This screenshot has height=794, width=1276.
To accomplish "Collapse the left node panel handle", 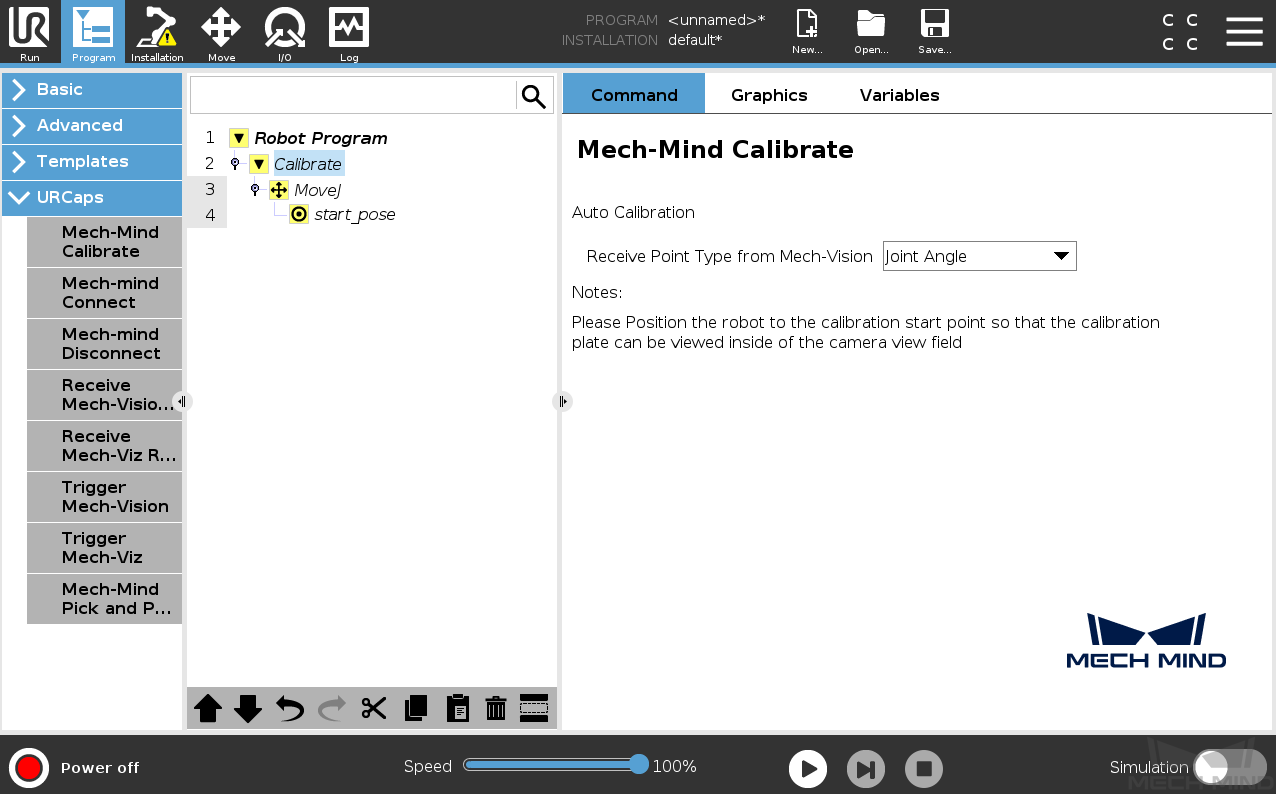I will (x=181, y=401).
